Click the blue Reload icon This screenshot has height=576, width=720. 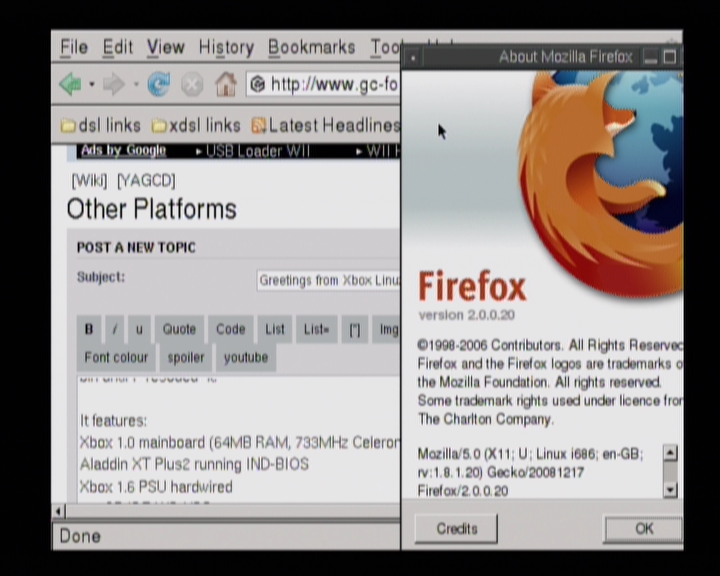[x=159, y=85]
